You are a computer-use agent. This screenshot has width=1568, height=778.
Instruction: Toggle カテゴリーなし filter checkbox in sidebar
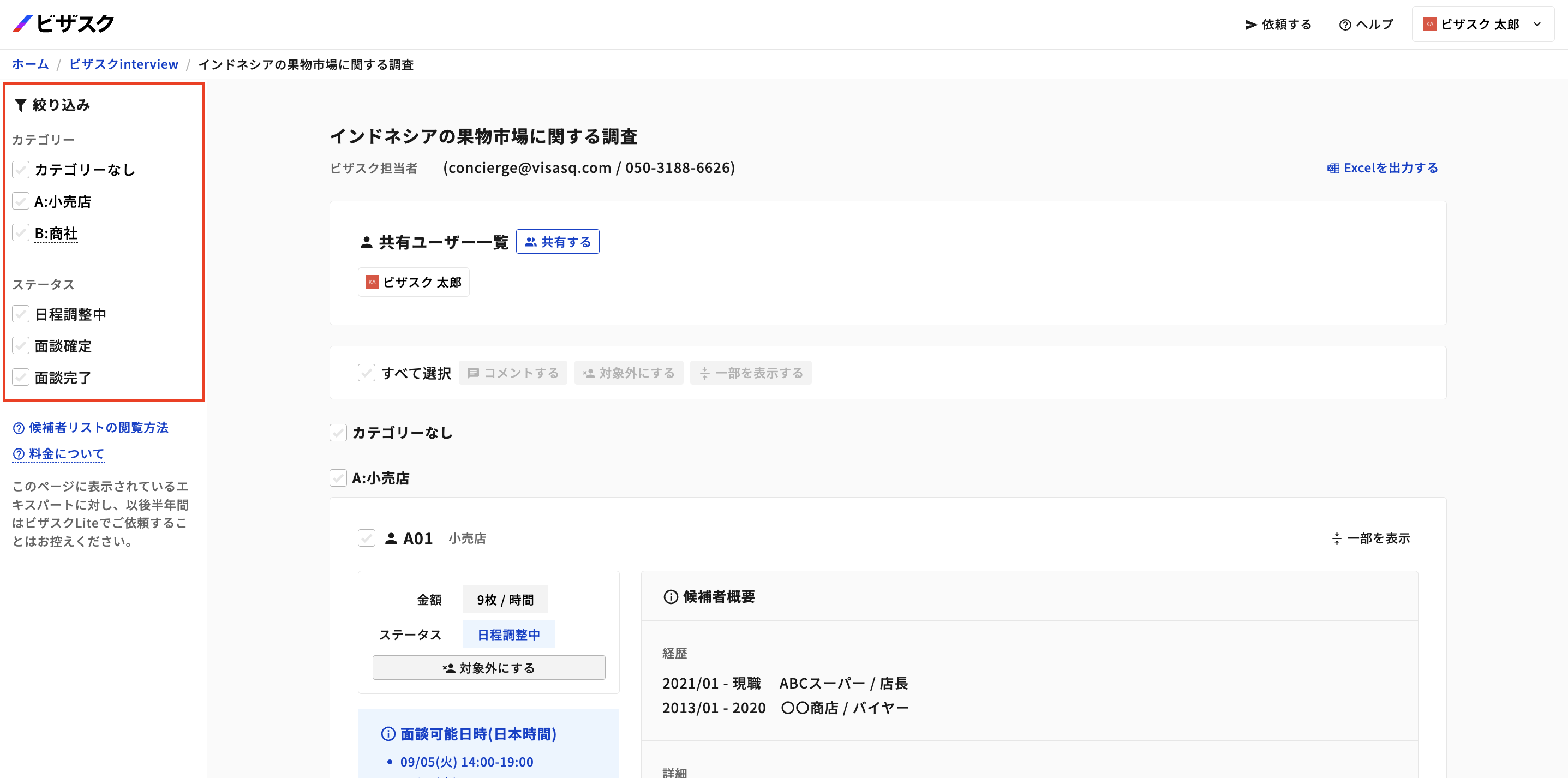click(x=21, y=169)
